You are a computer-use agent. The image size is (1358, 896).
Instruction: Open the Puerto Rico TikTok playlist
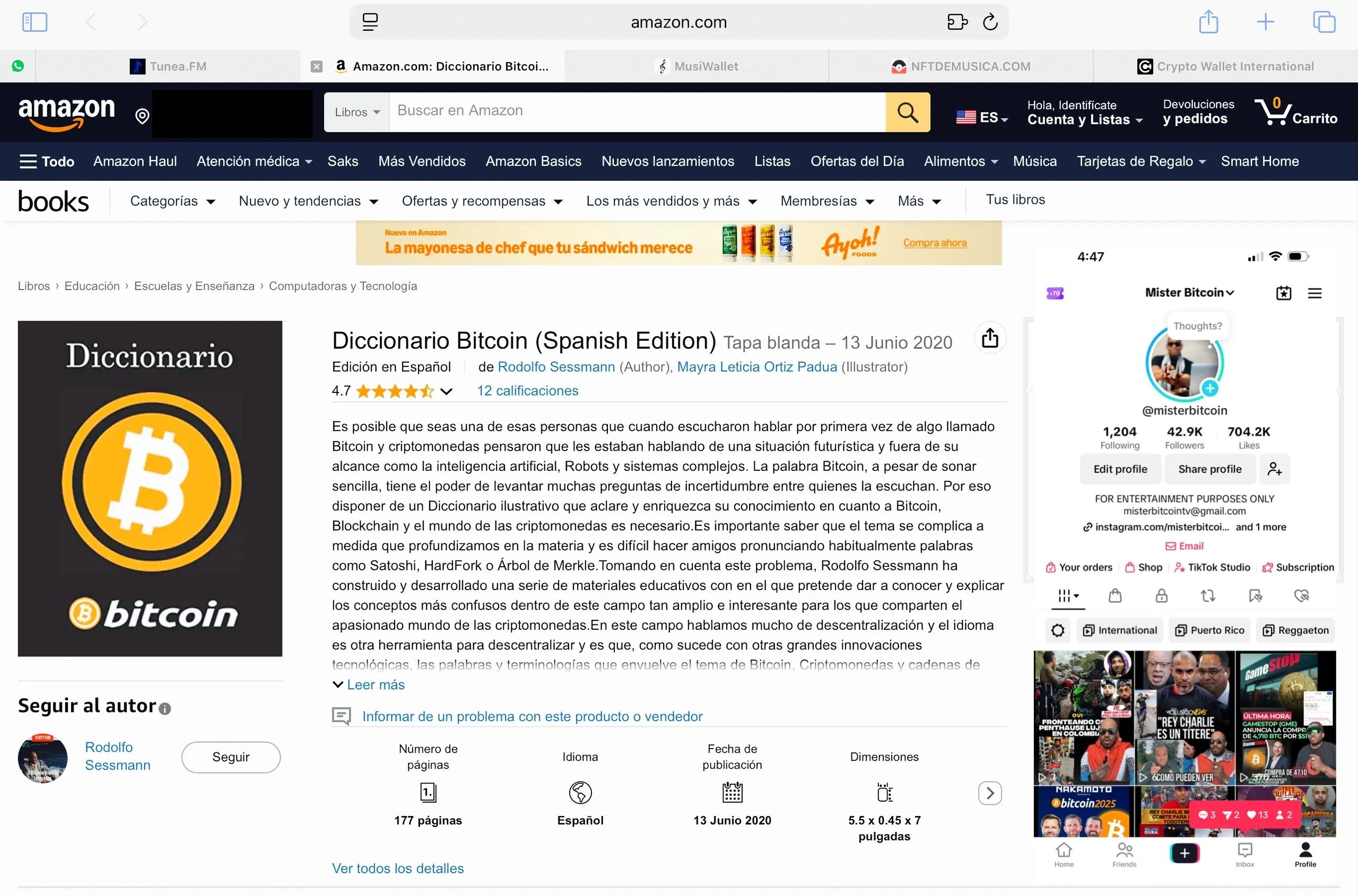[1209, 630]
